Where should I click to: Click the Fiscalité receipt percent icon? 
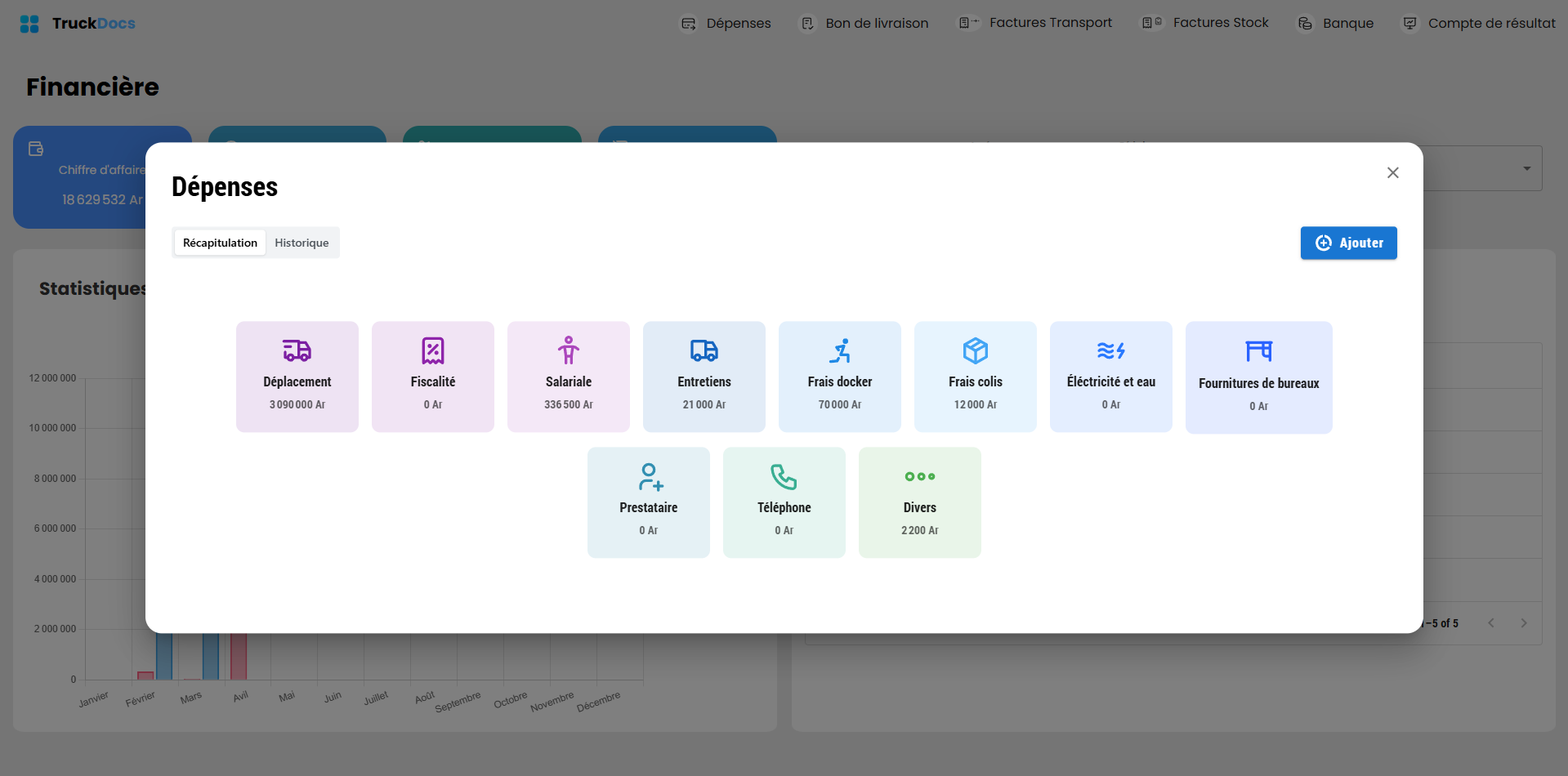(433, 350)
